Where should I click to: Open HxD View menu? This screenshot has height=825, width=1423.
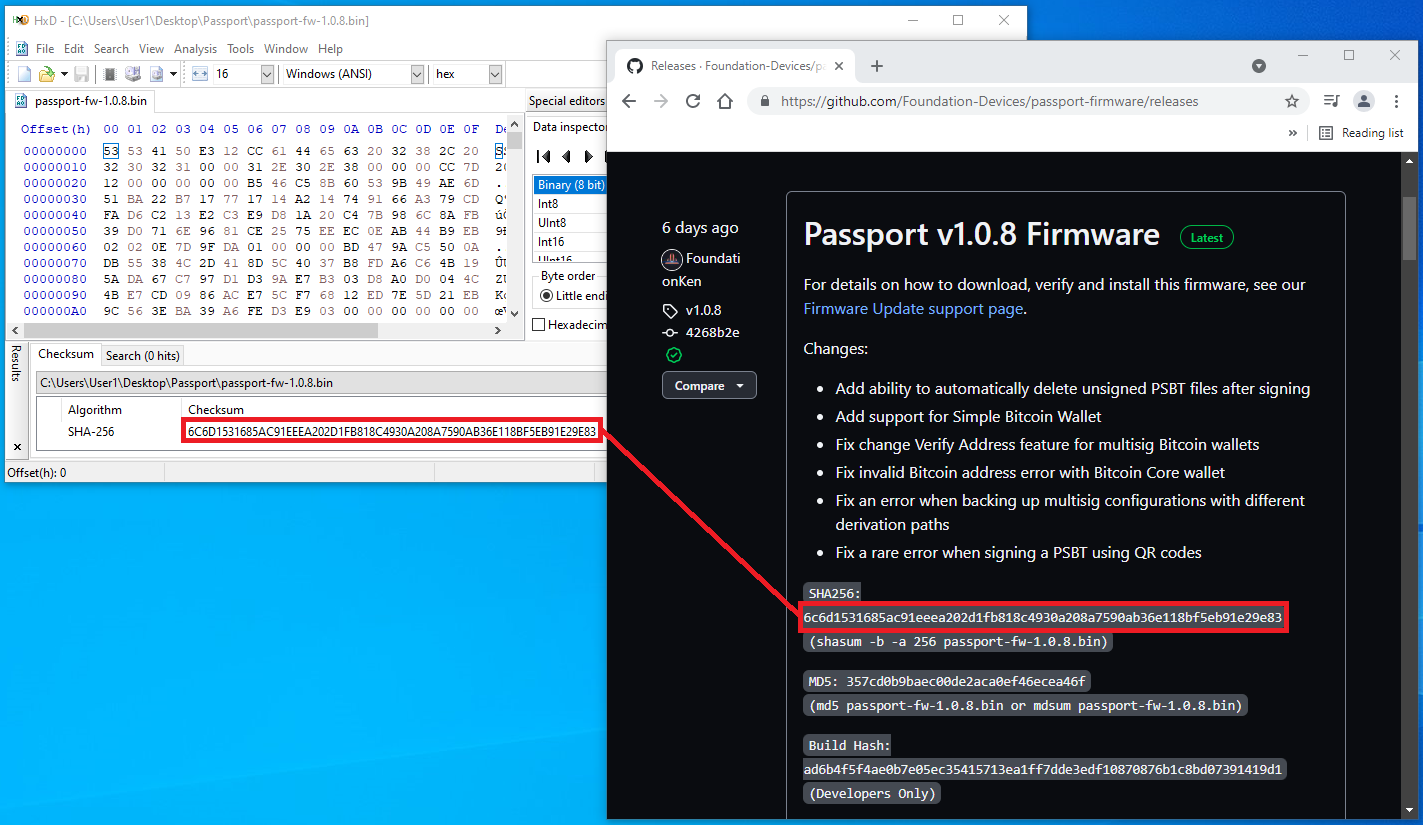151,48
